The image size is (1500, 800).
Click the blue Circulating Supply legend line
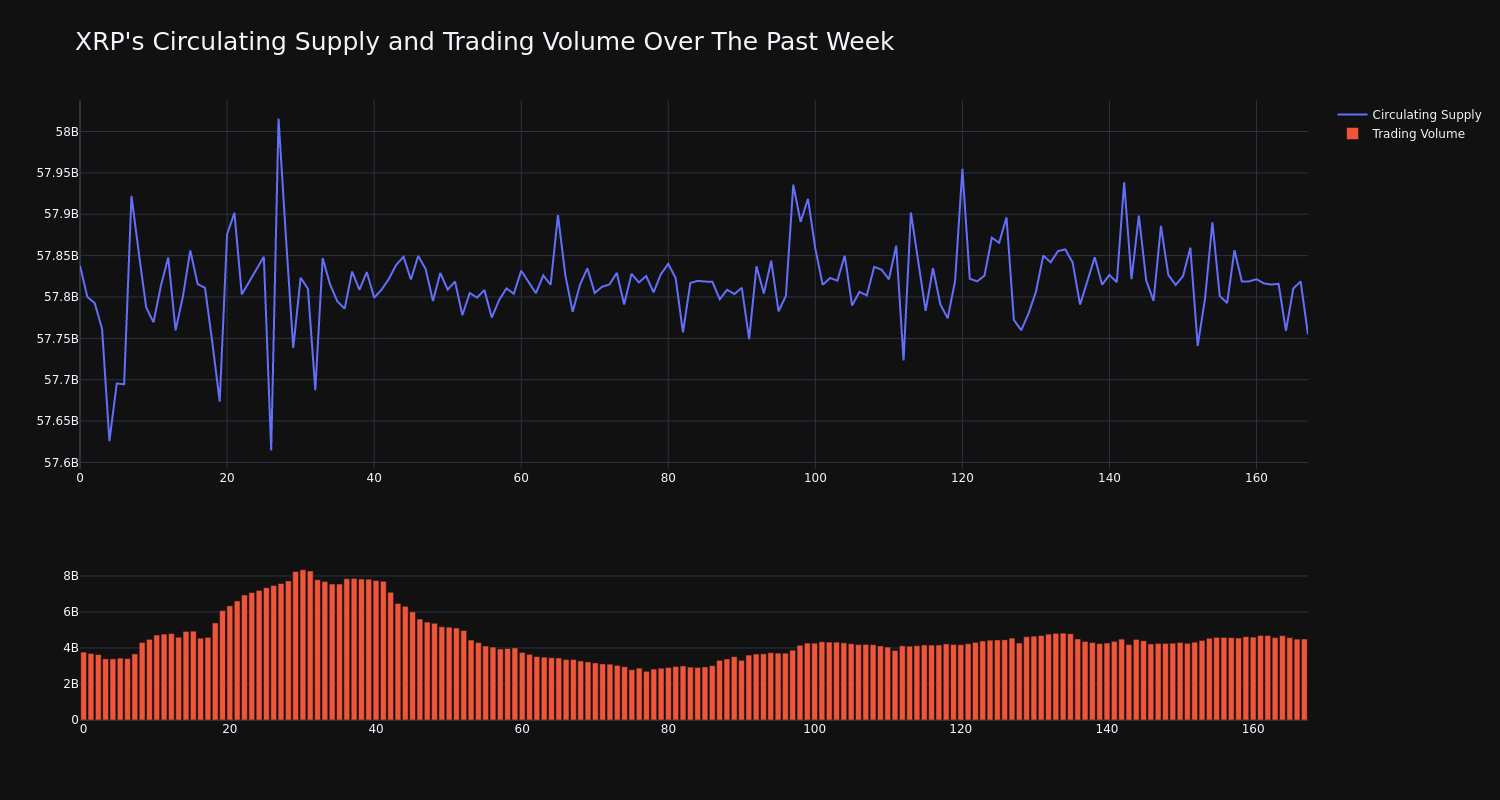pyautogui.click(x=1352, y=115)
